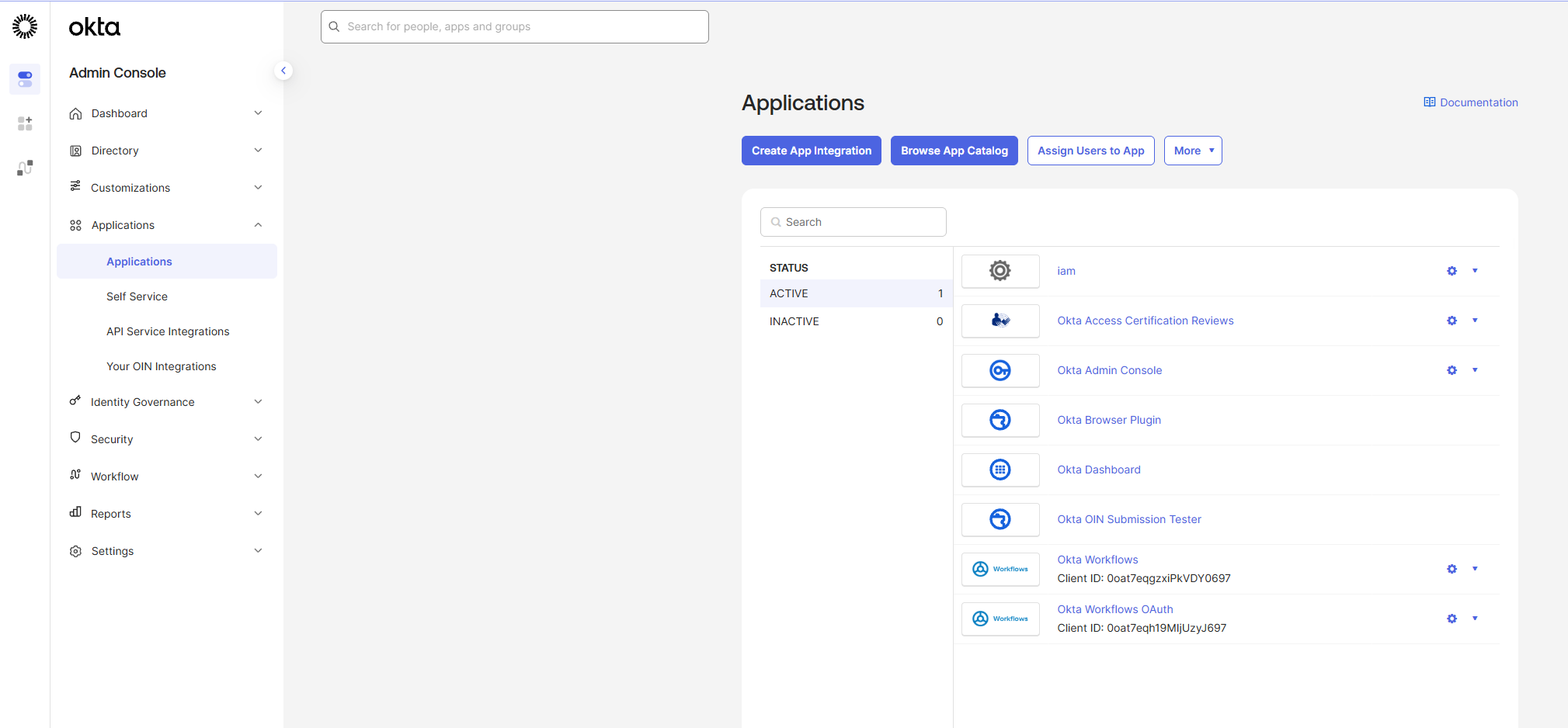Click the applications Search field
The height and width of the screenshot is (728, 1568).
click(x=854, y=222)
